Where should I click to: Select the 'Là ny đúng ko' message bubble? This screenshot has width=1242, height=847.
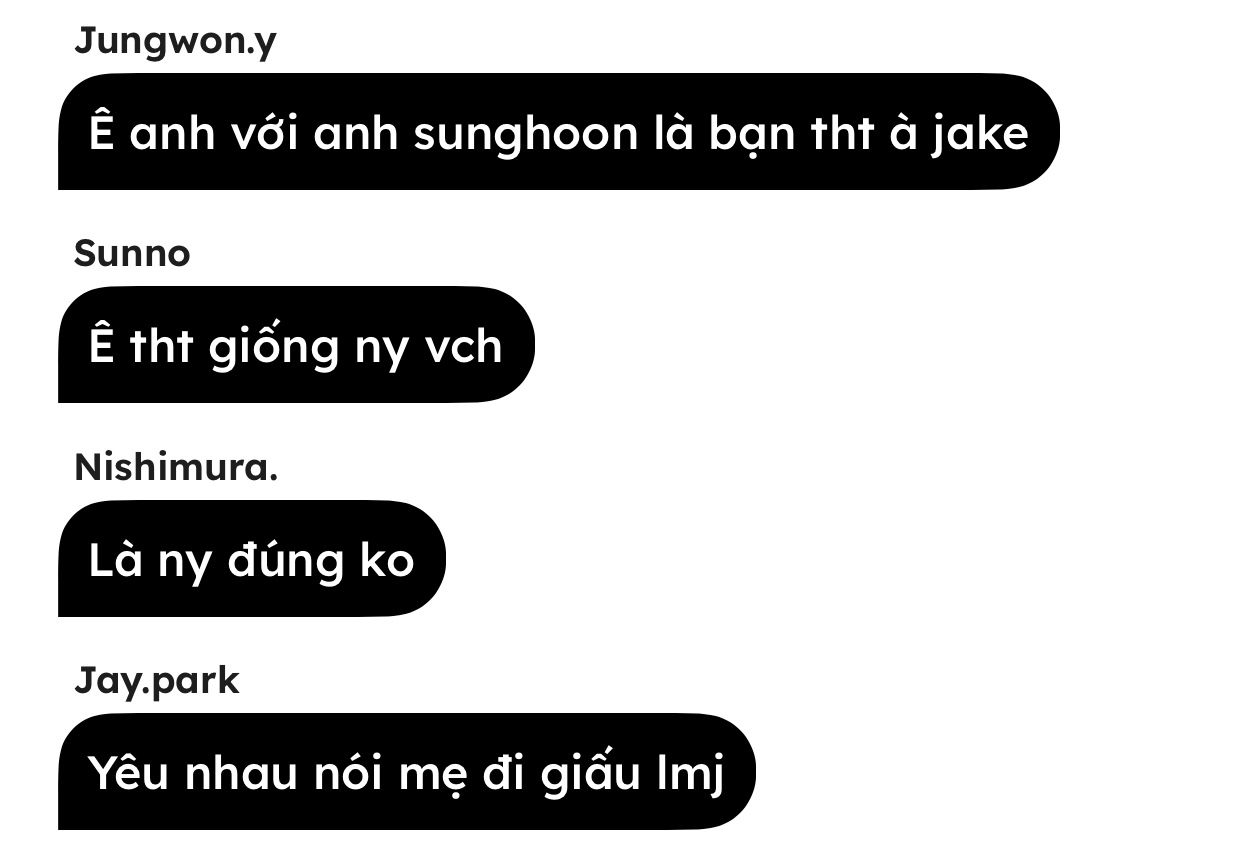tap(251, 559)
